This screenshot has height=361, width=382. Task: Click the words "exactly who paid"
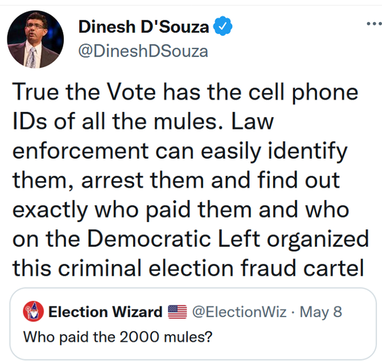[x=101, y=211]
